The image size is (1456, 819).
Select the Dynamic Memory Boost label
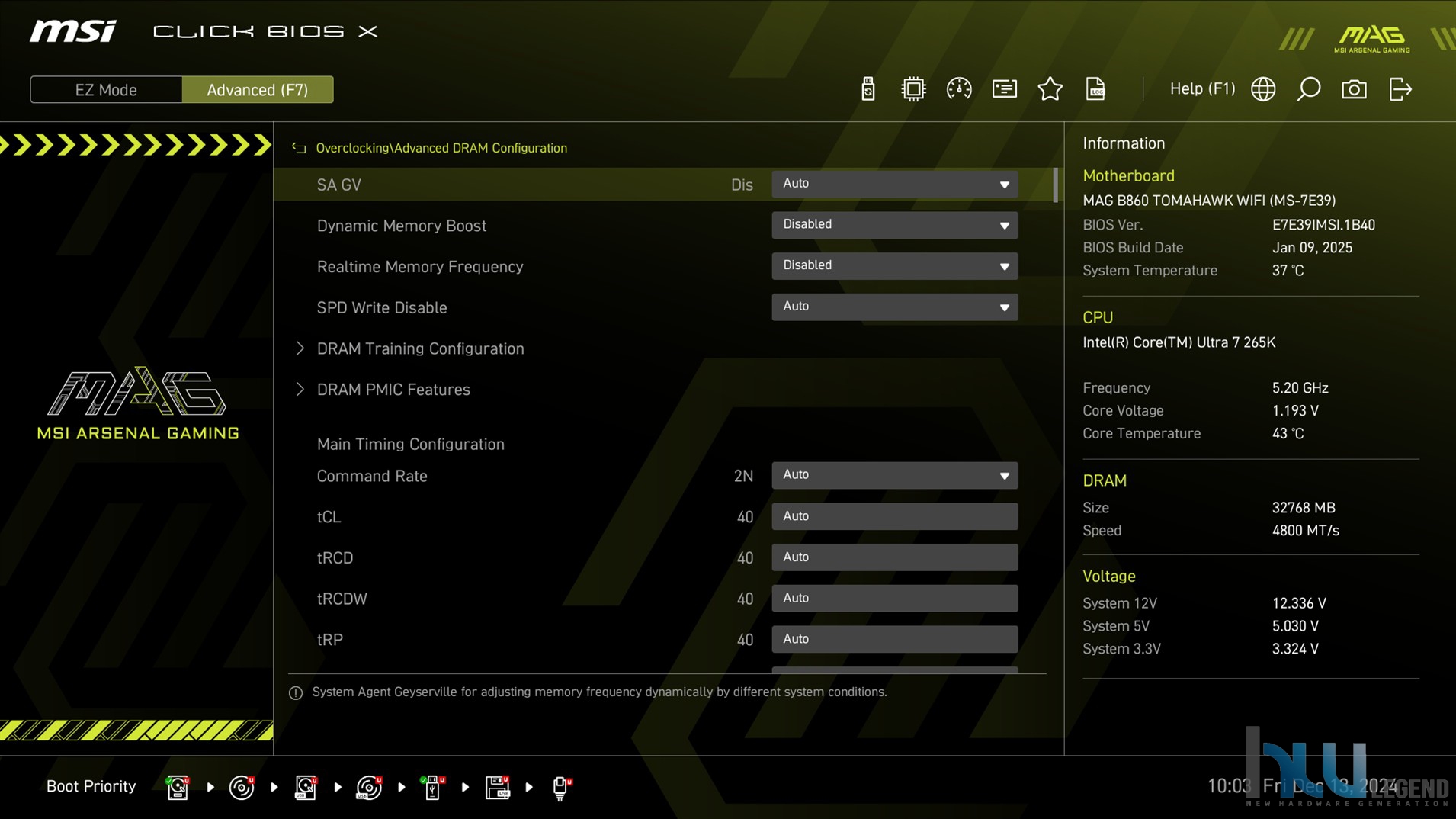click(x=401, y=226)
